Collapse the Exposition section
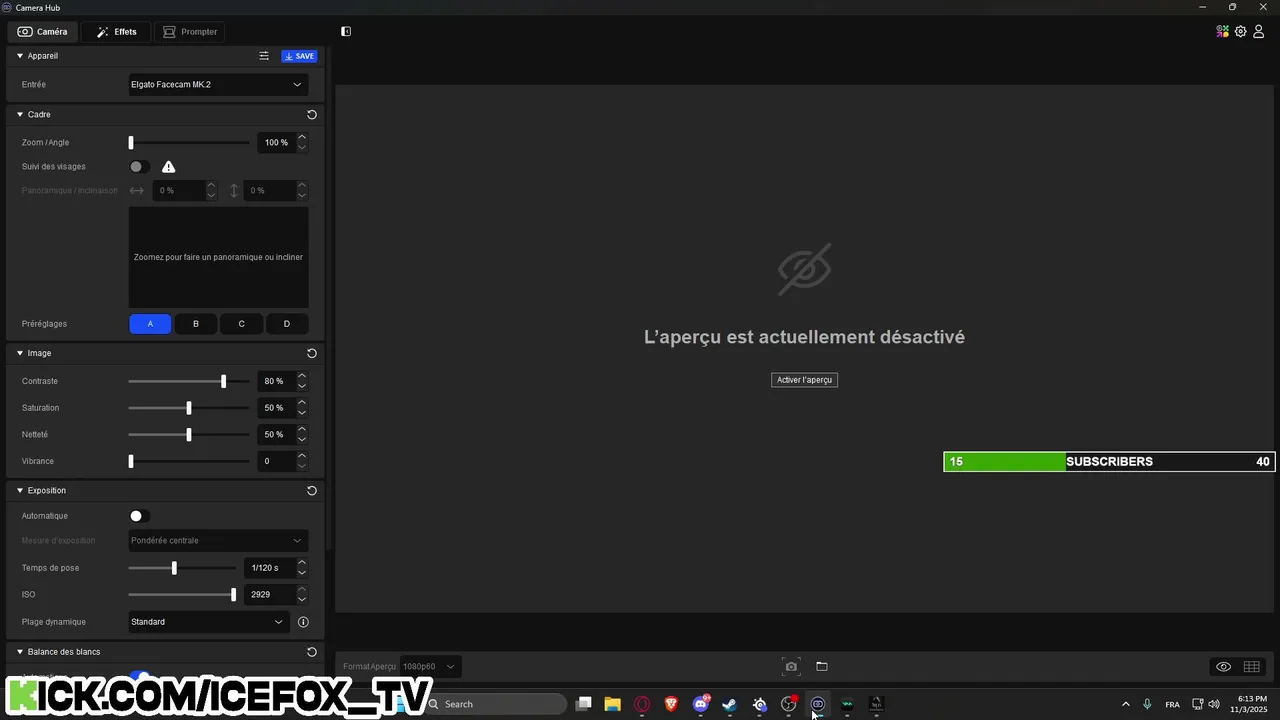Viewport: 1280px width, 720px height. (20, 491)
